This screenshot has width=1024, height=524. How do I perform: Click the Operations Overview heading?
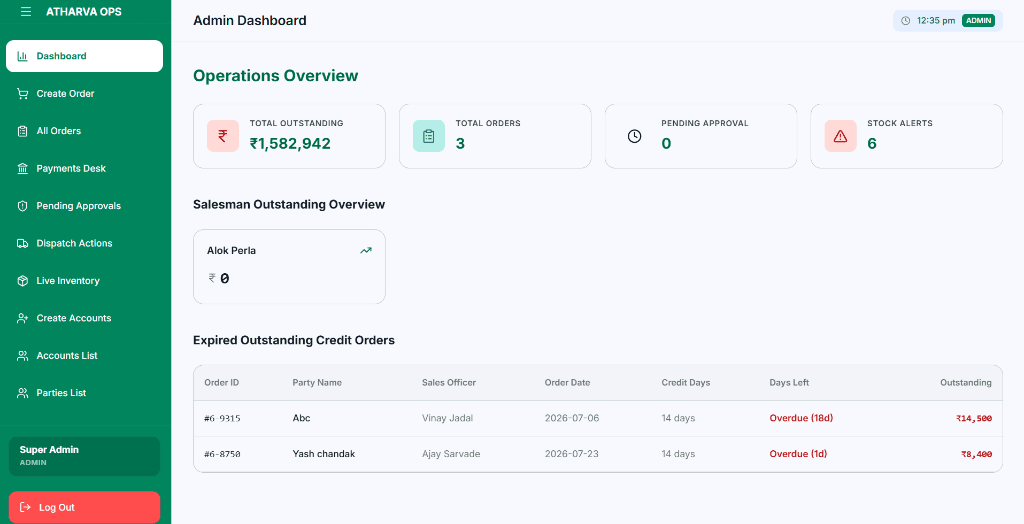click(276, 75)
